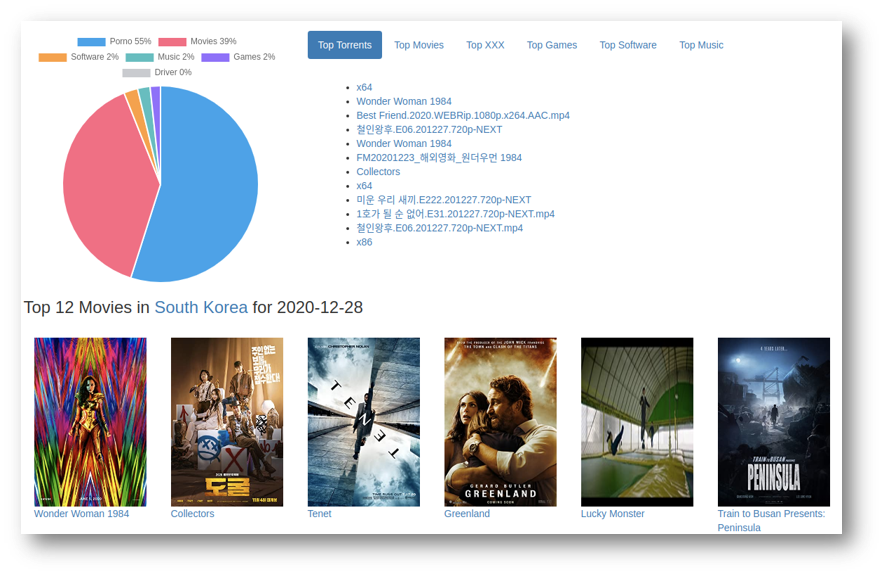Click the blue Porno pie slice

tap(209, 186)
